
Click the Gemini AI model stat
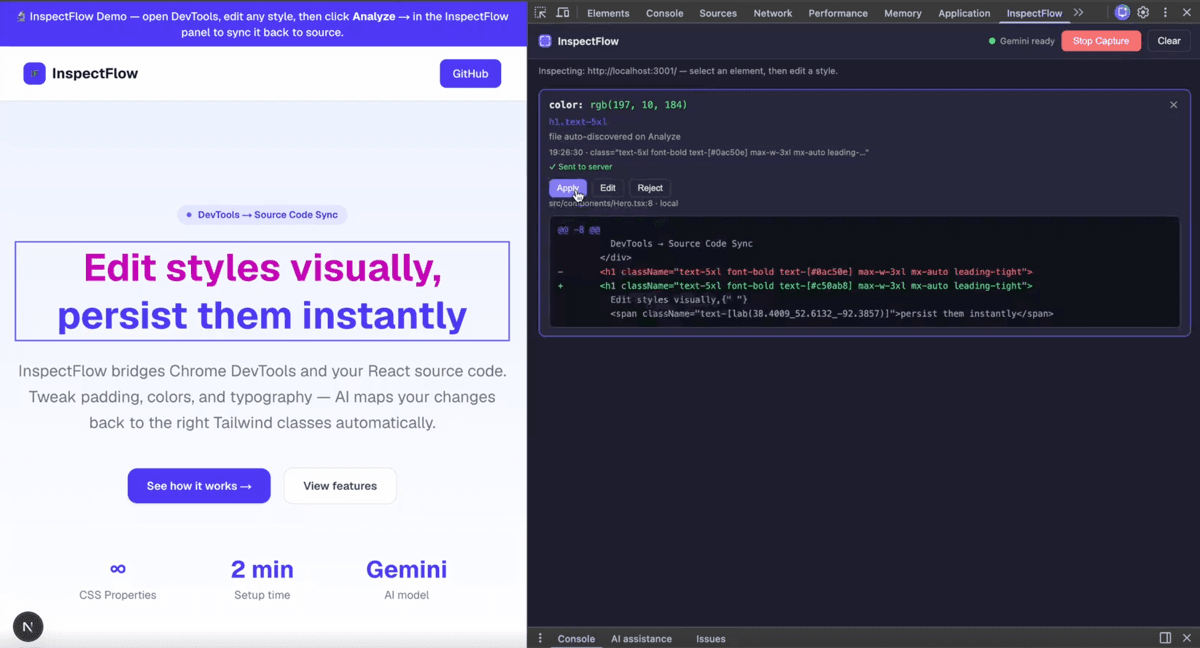[406, 579]
